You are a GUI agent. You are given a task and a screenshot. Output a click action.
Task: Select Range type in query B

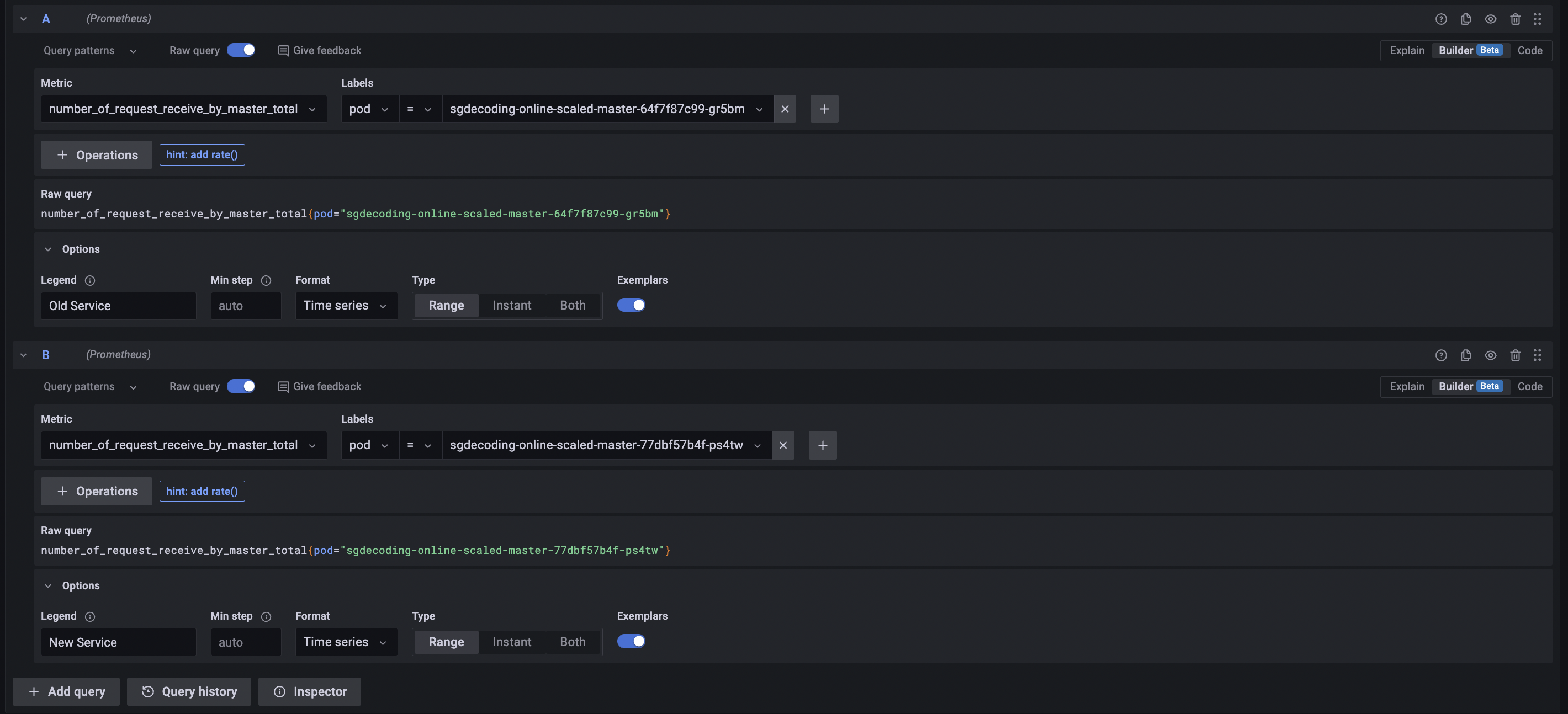point(446,642)
